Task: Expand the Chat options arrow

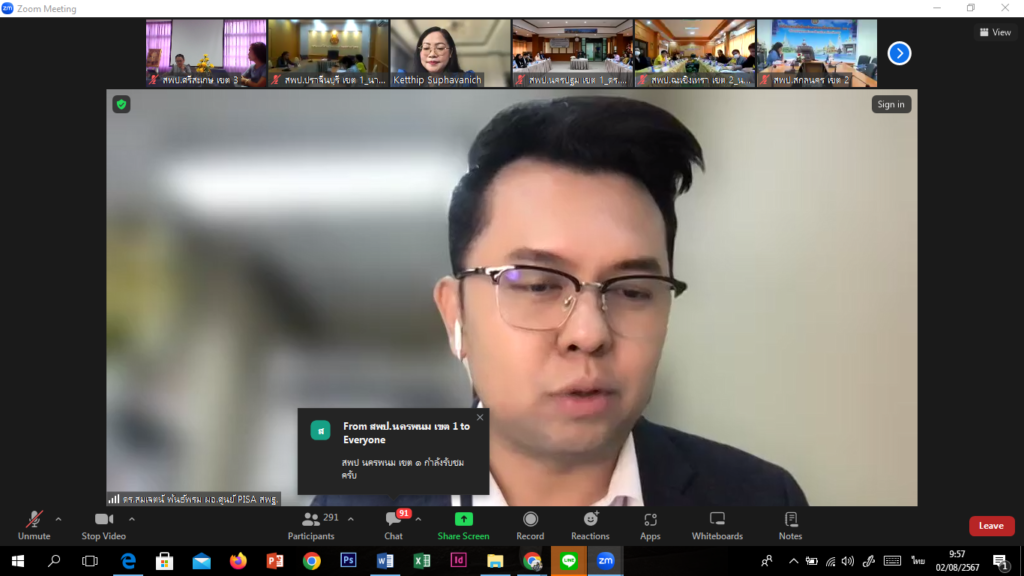Action: tap(418, 519)
